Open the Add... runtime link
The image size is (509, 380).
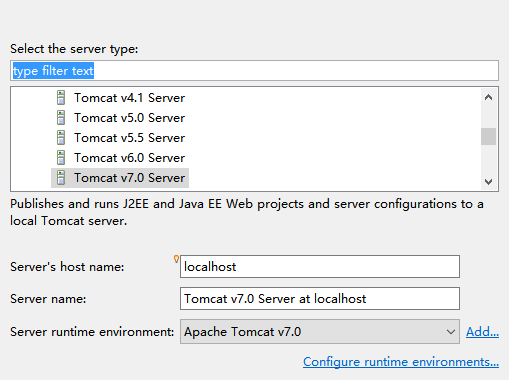482,332
